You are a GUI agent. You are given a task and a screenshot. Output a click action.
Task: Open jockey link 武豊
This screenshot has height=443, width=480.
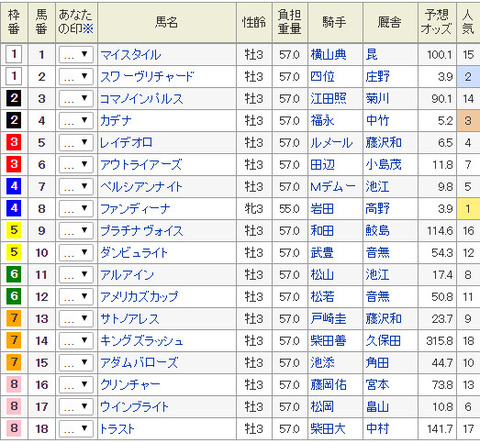point(322,253)
